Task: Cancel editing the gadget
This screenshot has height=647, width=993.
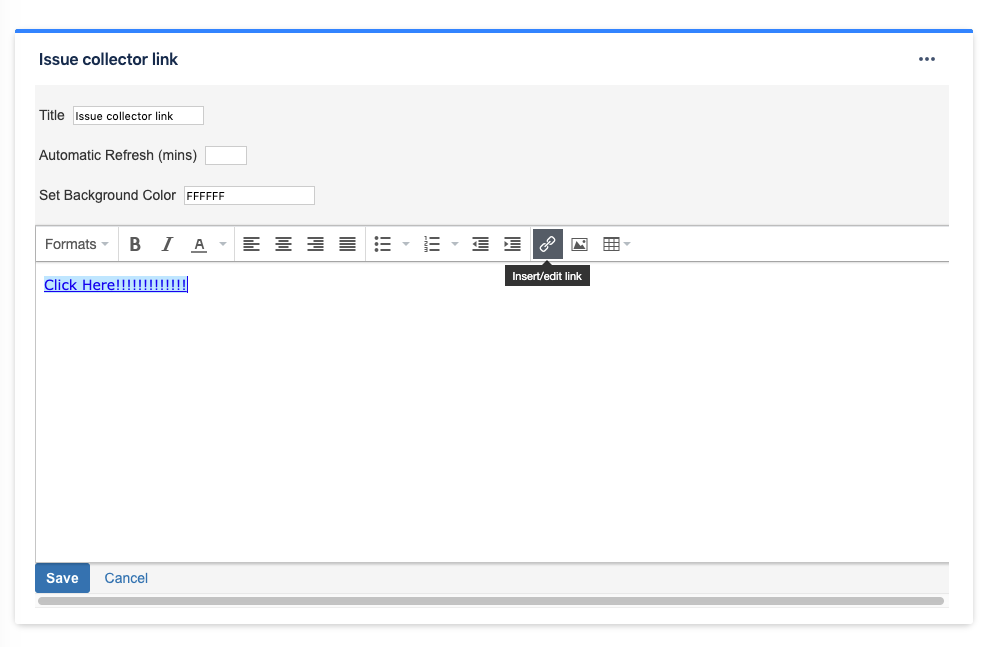Action: 126,578
